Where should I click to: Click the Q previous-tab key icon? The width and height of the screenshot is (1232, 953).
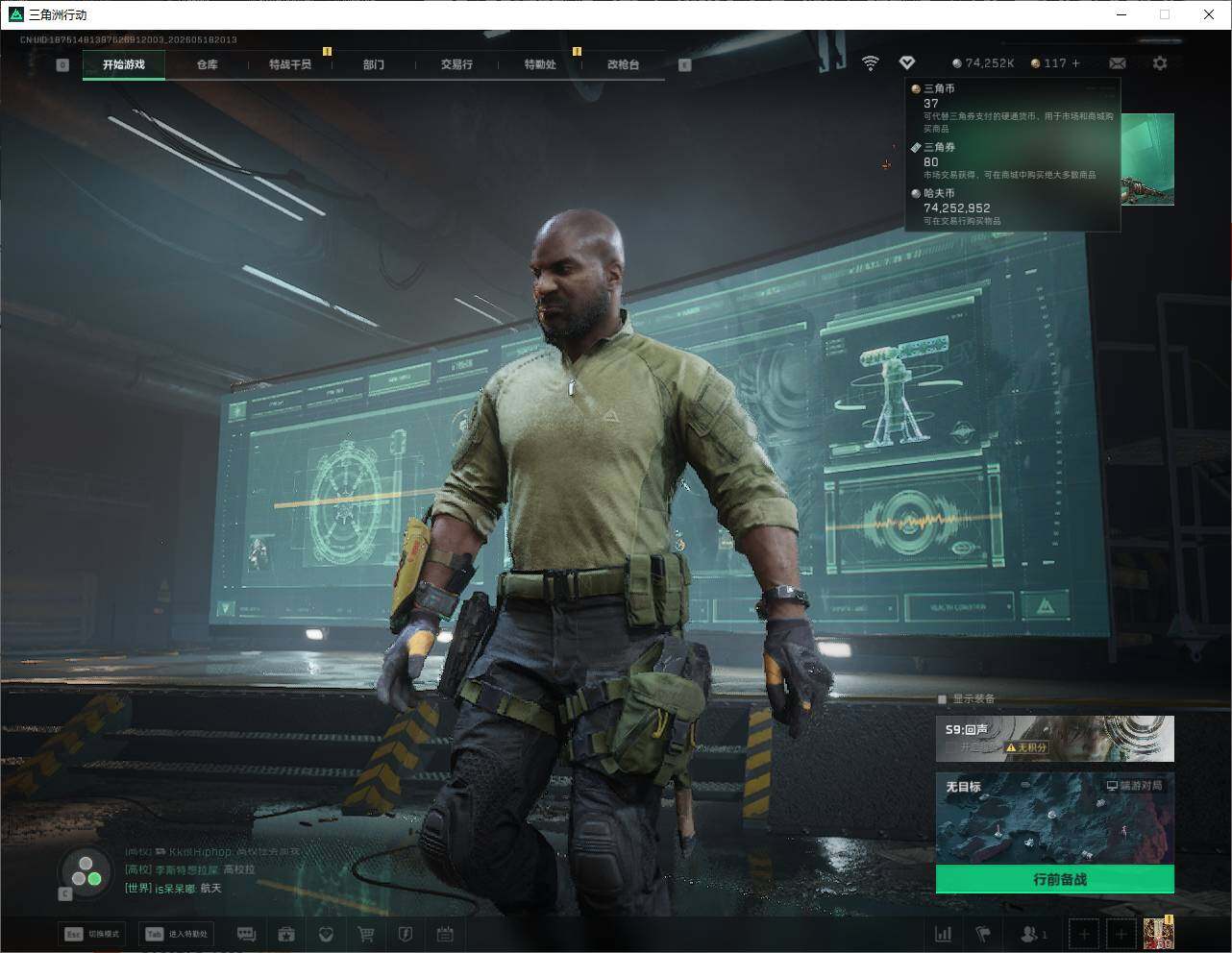click(62, 64)
